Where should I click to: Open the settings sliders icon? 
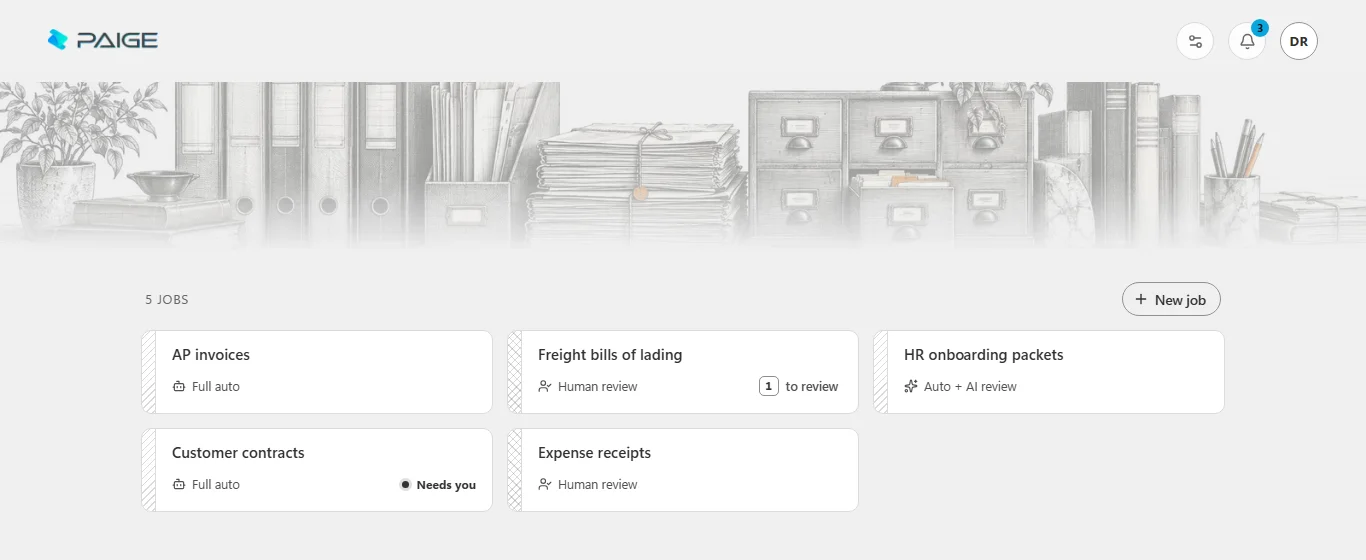tap(1195, 41)
